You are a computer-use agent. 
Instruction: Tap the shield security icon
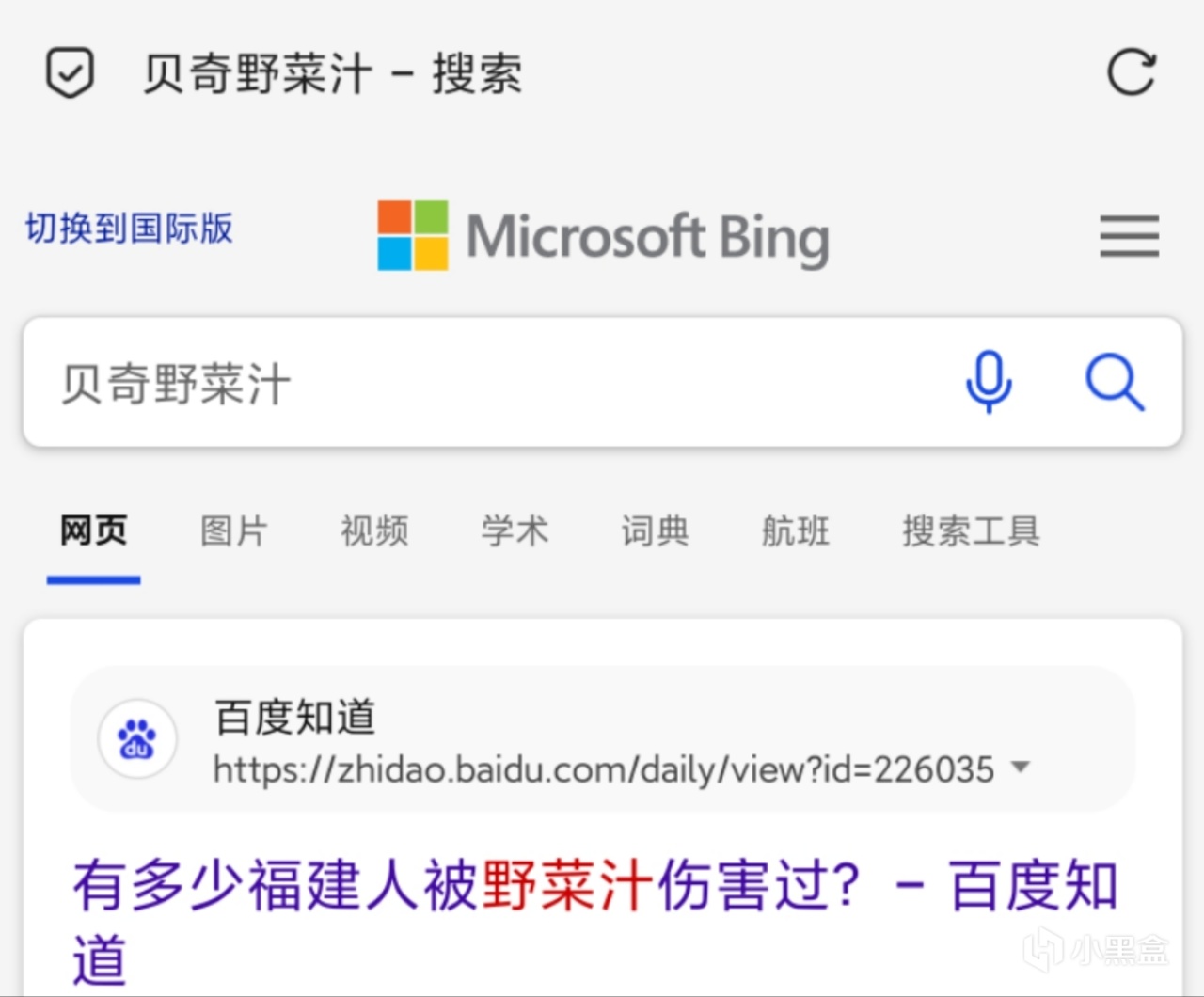click(x=70, y=72)
